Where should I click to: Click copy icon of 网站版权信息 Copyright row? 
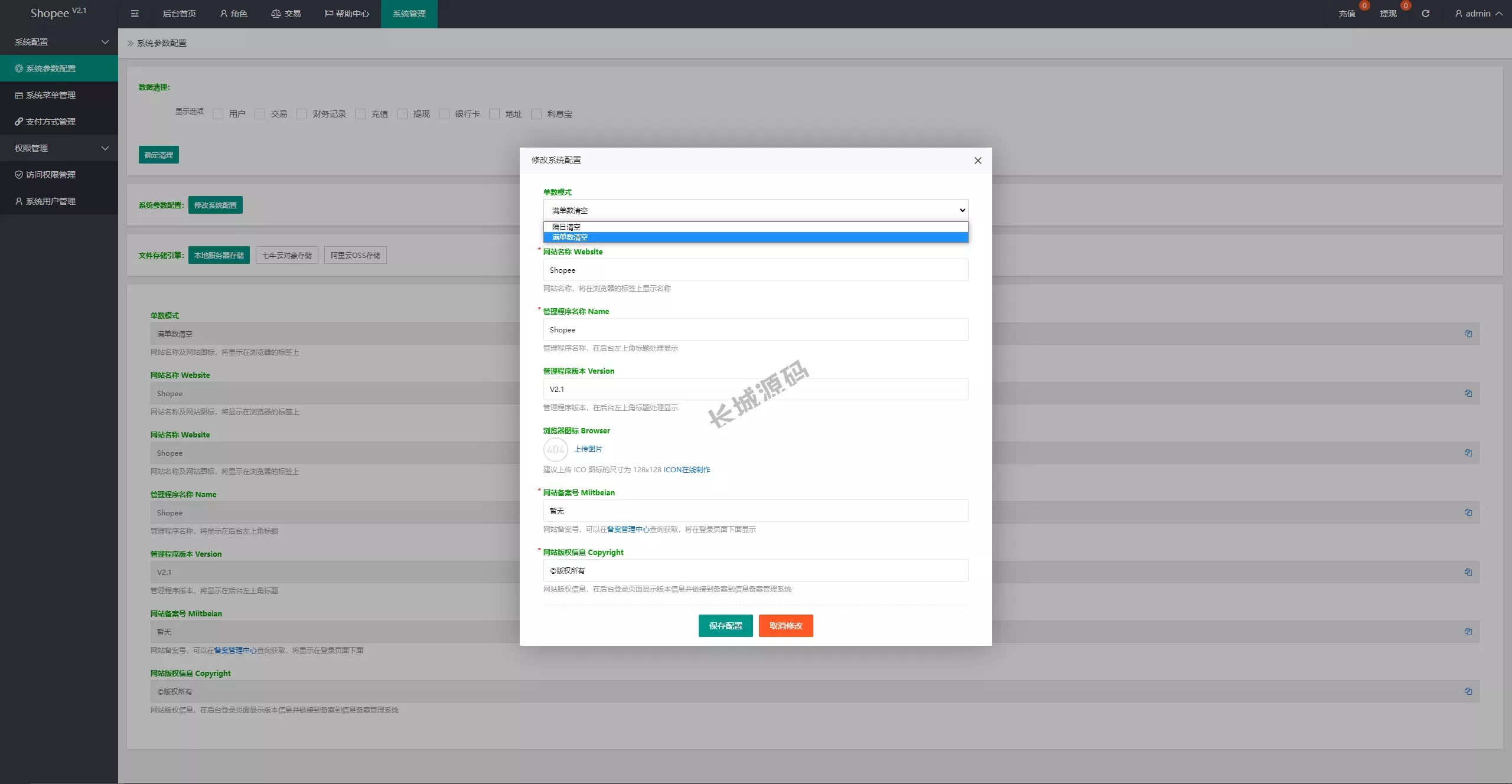[x=1468, y=691]
